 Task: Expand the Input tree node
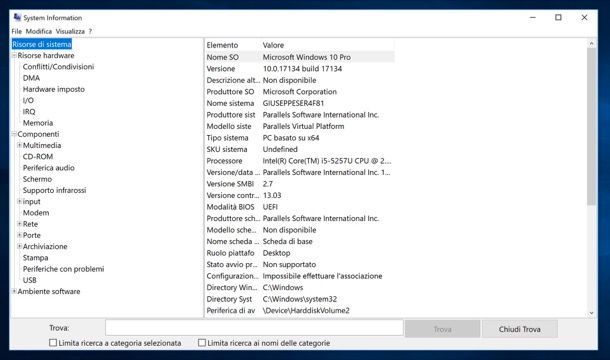click(19, 202)
